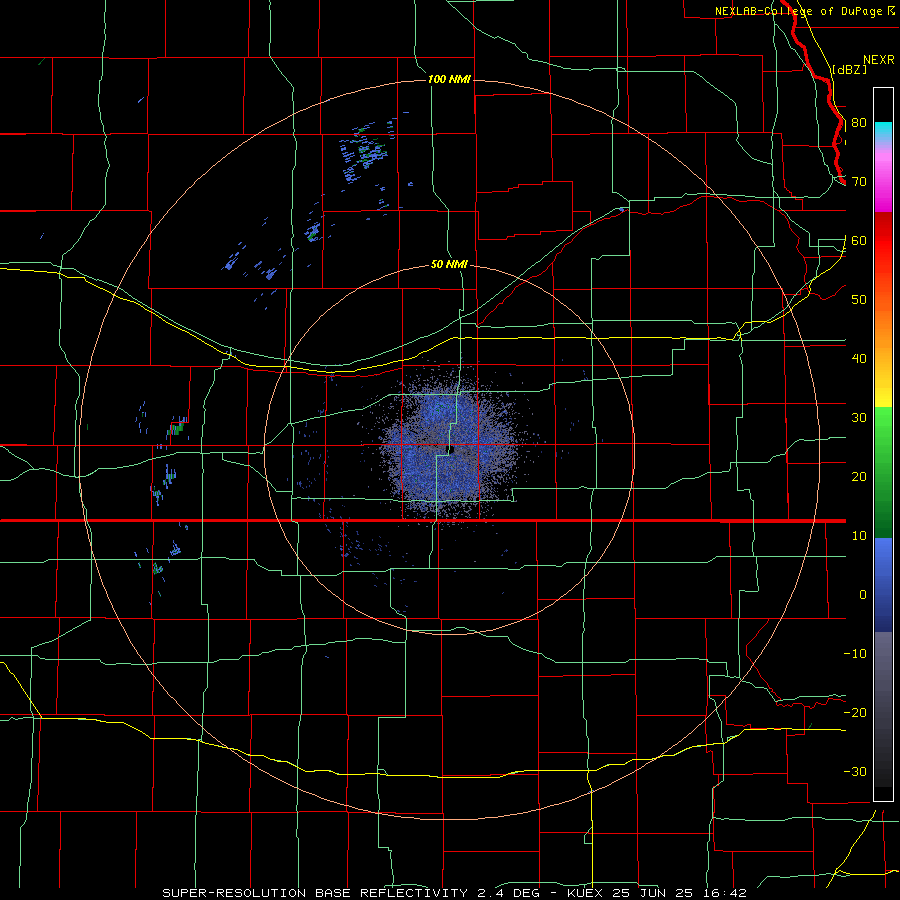900x900 pixels.
Task: Click the 10 dBZ scale value
Action: 859,536
